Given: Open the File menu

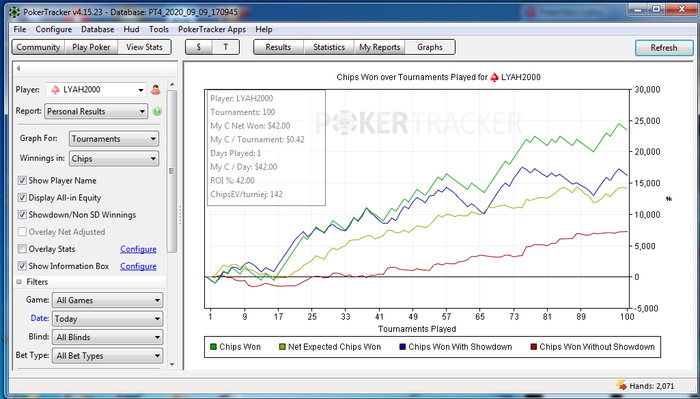Looking at the screenshot, I should click(20, 29).
